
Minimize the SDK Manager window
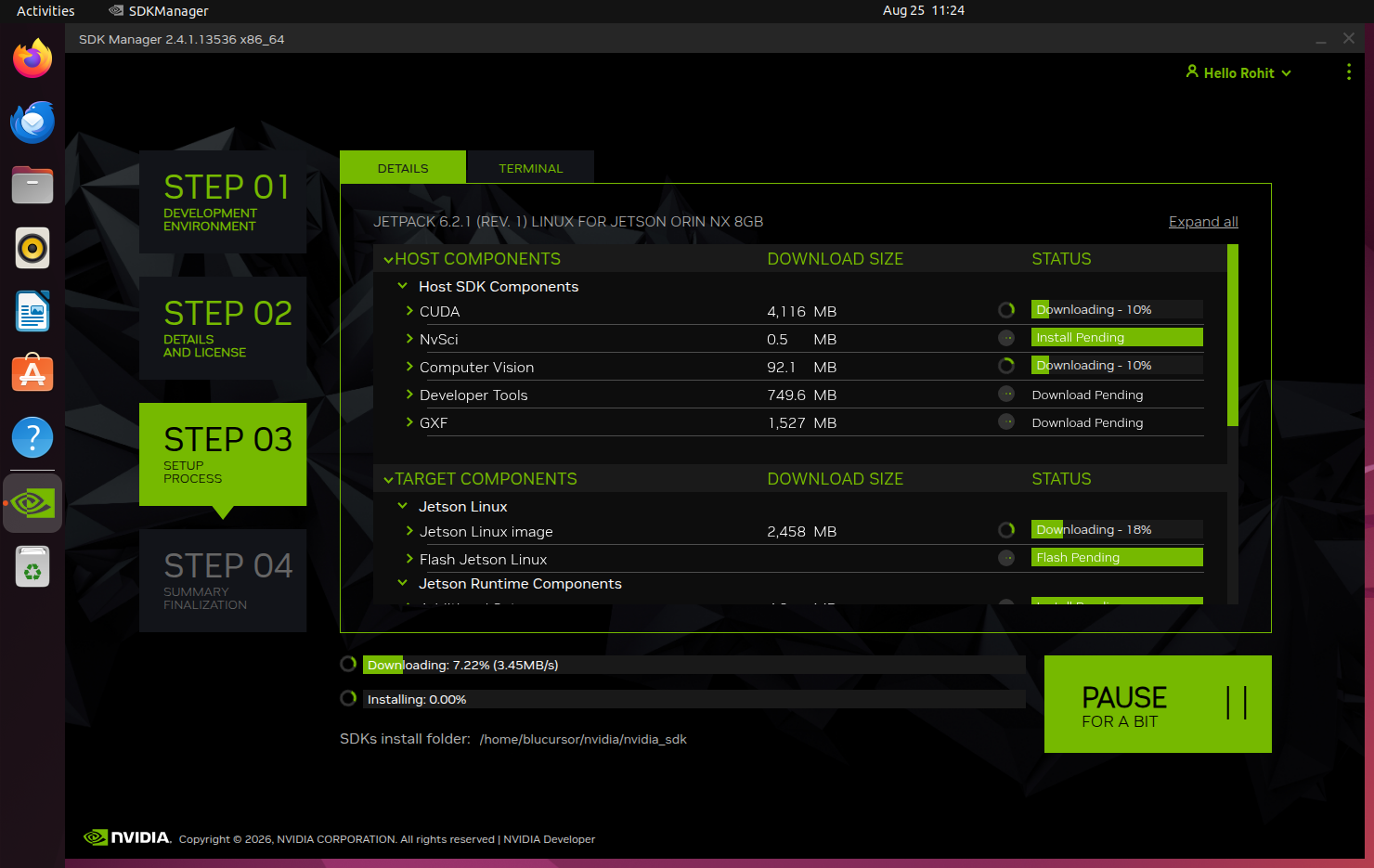point(1321,39)
